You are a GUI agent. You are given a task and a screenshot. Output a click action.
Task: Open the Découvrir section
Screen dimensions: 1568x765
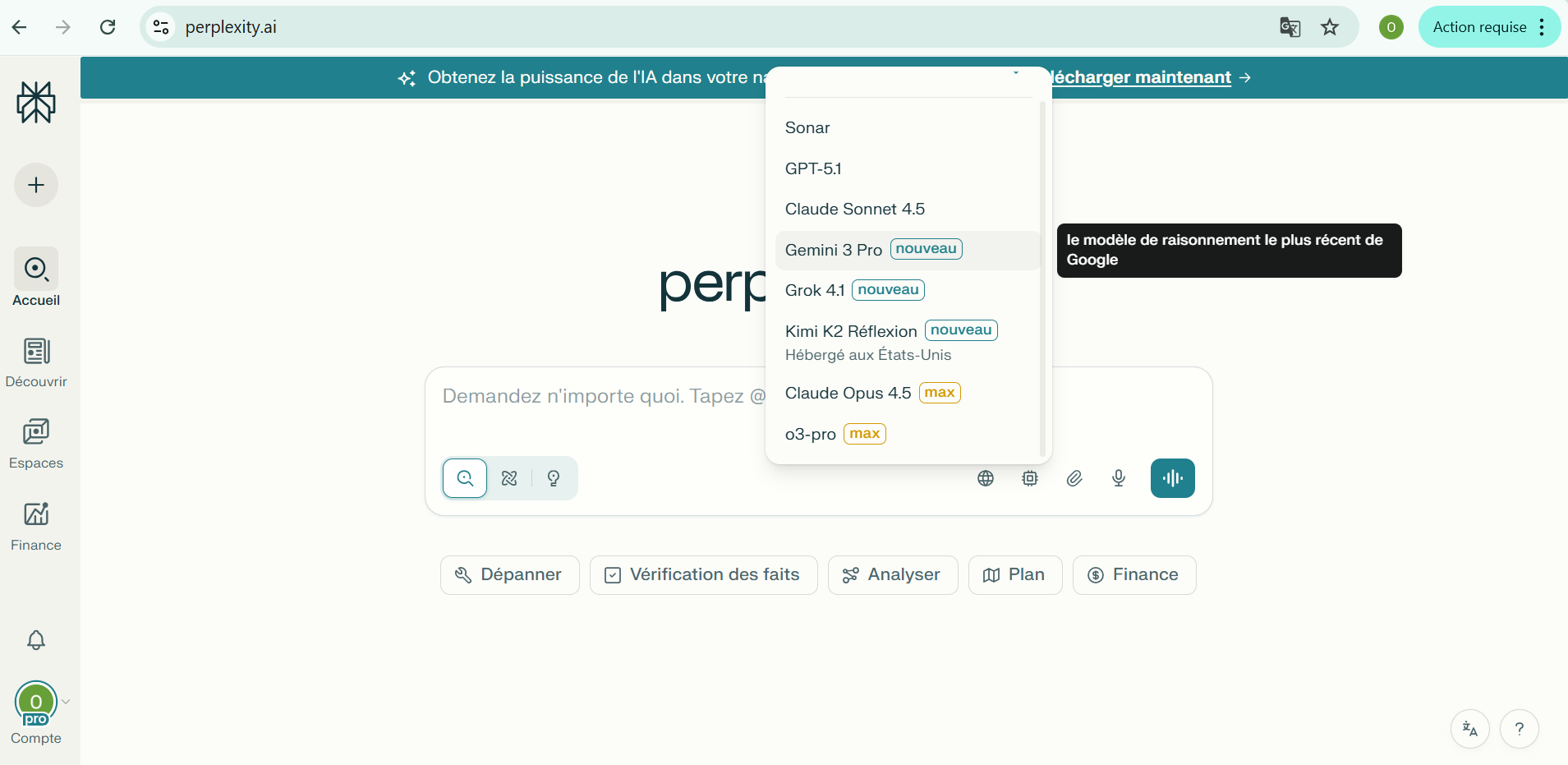pyautogui.click(x=36, y=362)
